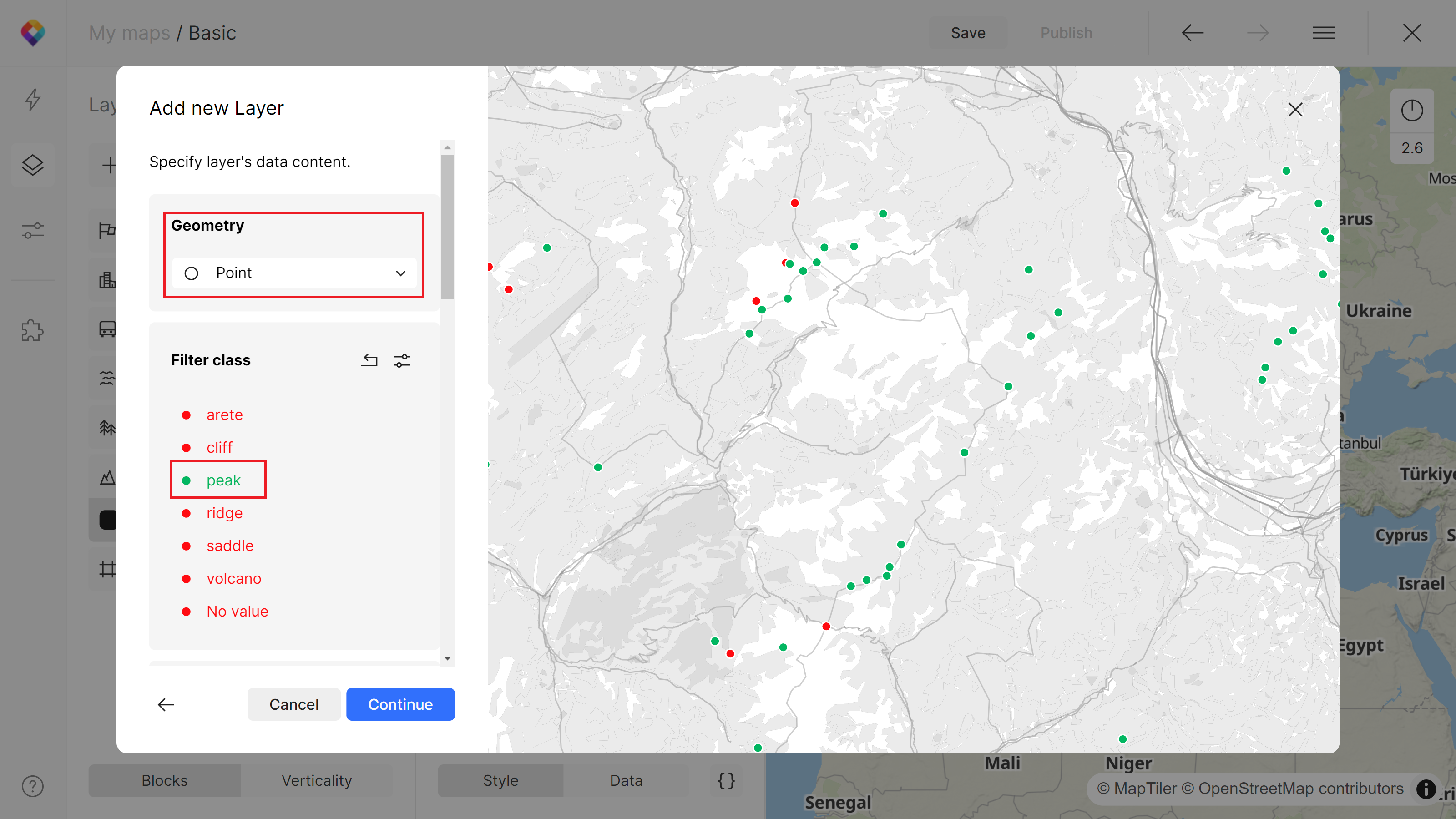This screenshot has height=819, width=1456.
Task: Open the layers panel icon in sidebar
Action: tap(33, 165)
